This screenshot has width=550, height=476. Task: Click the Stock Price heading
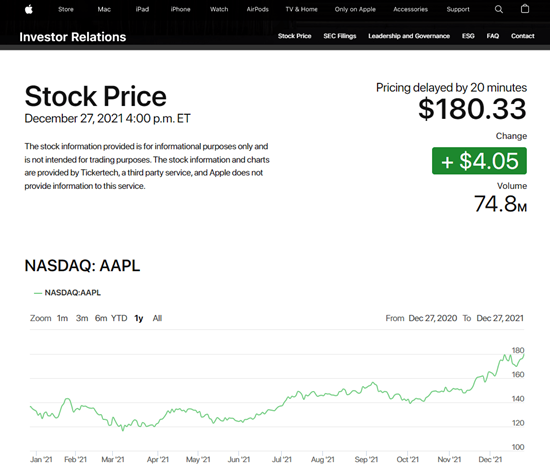pyautogui.click(x=95, y=96)
